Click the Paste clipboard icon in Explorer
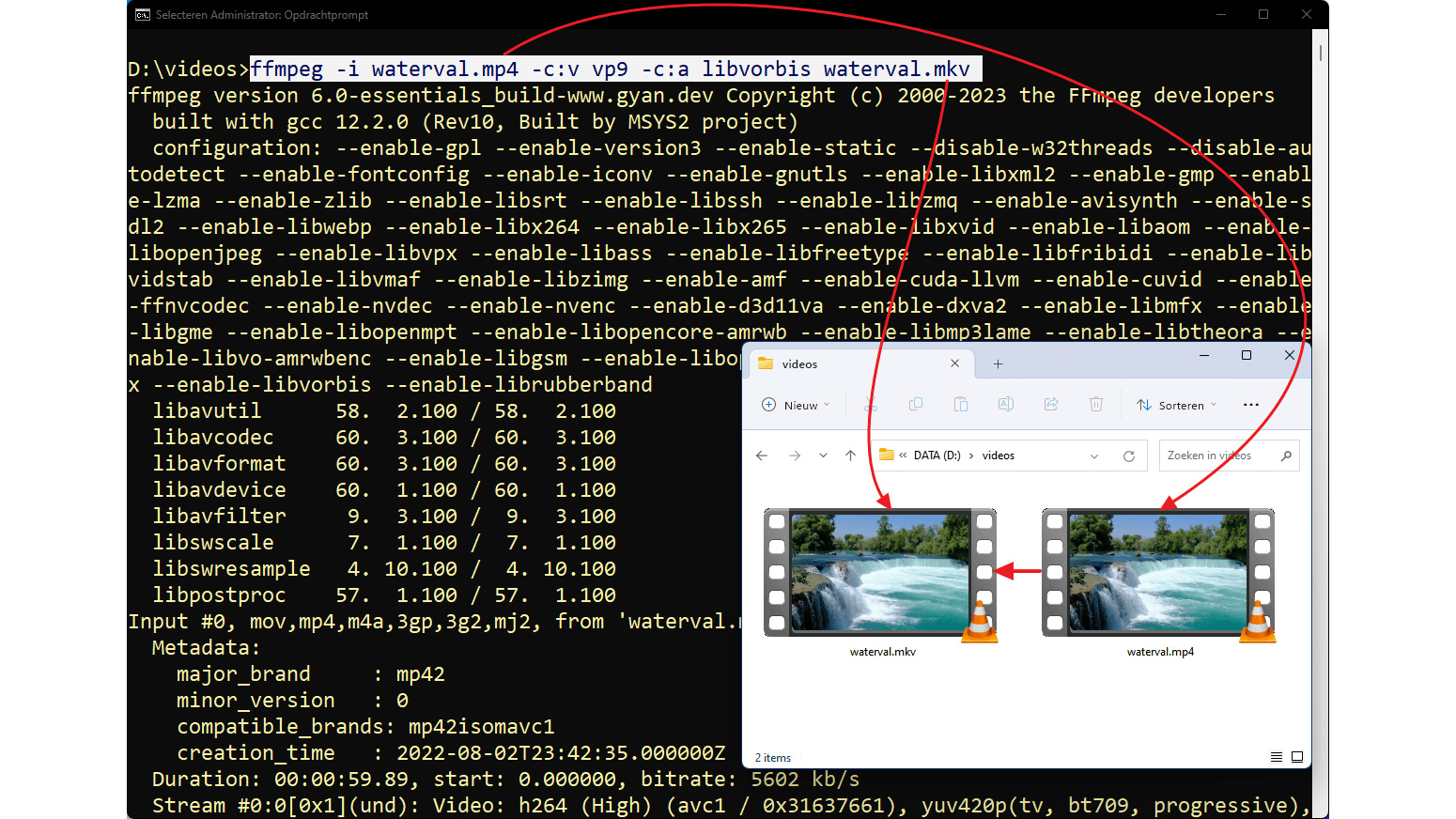Image resolution: width=1456 pixels, height=819 pixels. point(961,405)
